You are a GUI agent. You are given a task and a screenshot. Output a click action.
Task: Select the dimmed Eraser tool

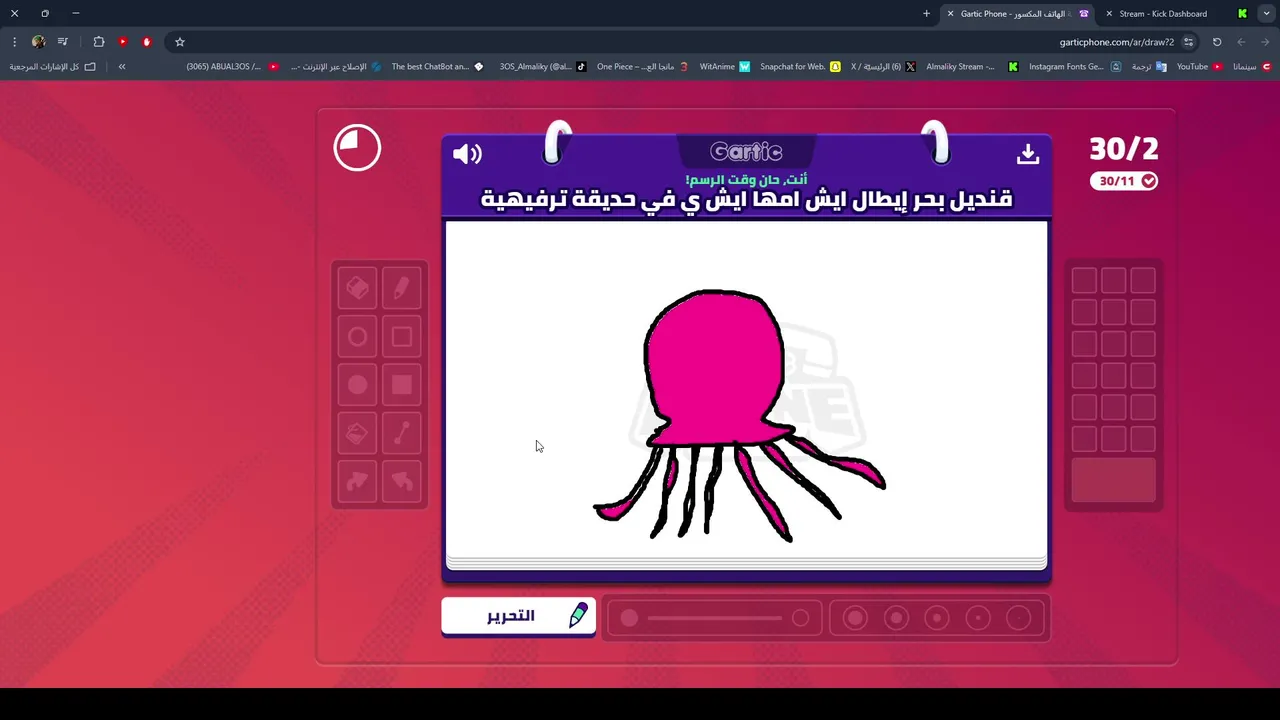tap(357, 289)
